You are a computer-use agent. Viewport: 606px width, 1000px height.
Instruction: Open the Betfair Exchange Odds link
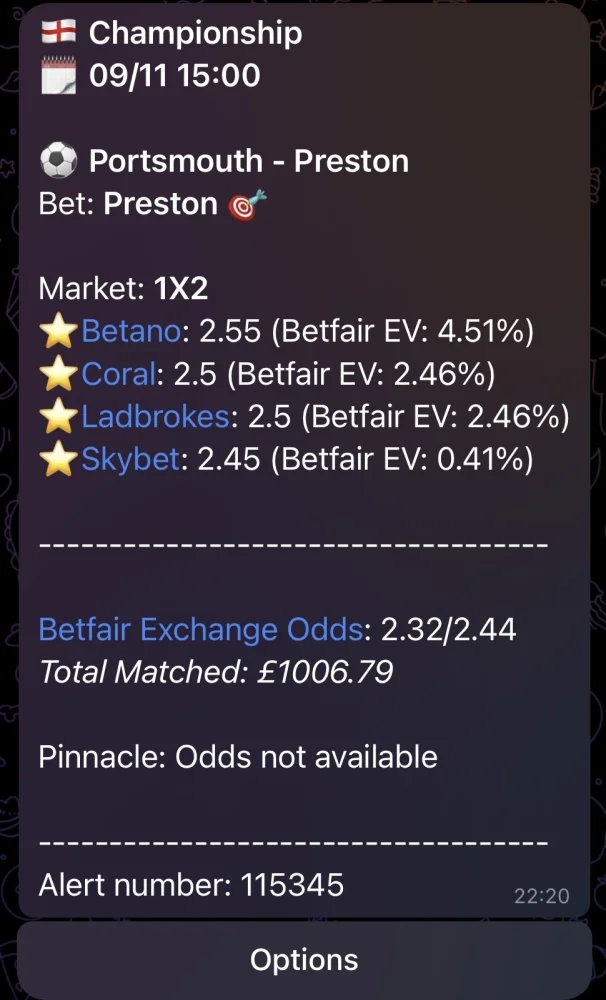201,629
